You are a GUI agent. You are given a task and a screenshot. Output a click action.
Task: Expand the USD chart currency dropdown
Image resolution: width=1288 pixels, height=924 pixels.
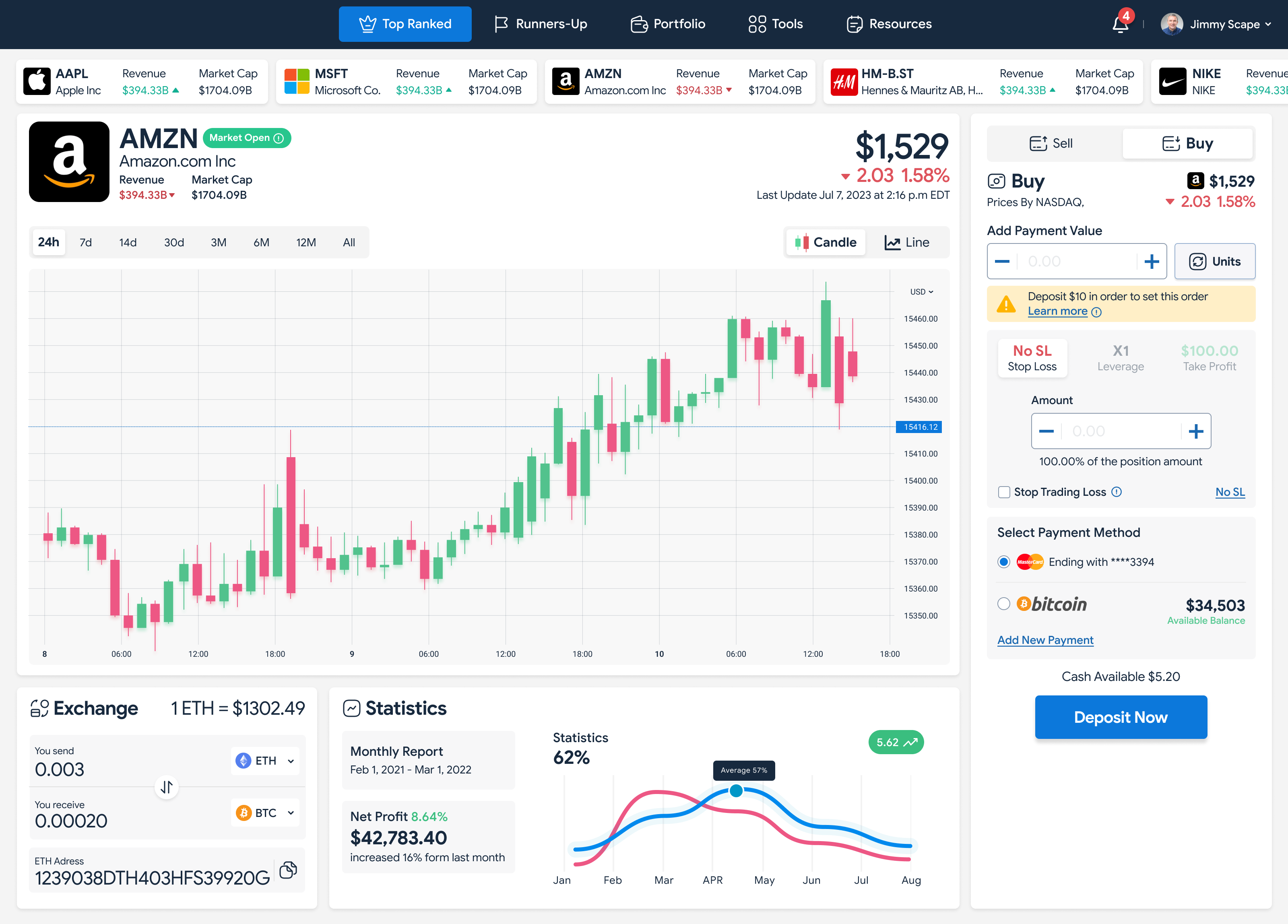click(921, 292)
